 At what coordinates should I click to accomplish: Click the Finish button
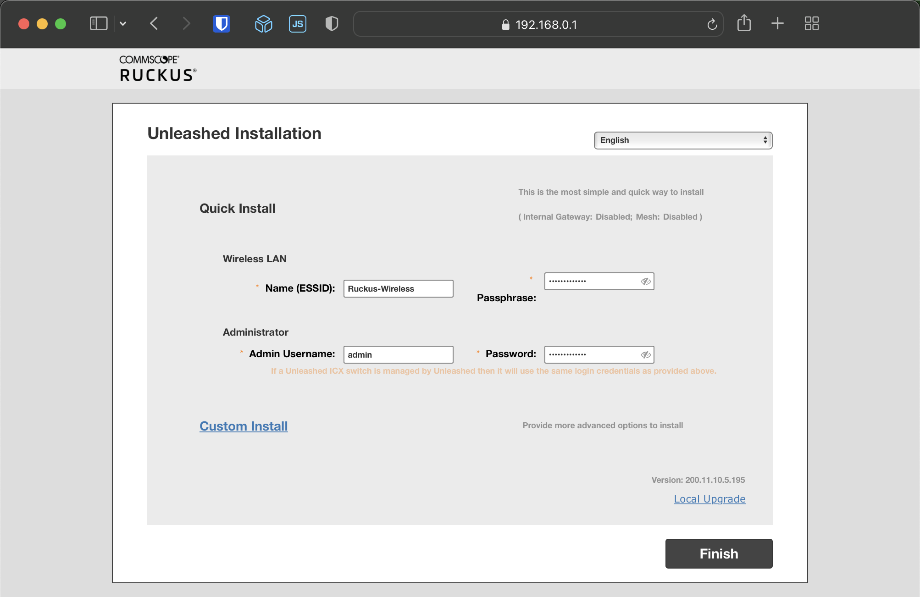click(719, 554)
